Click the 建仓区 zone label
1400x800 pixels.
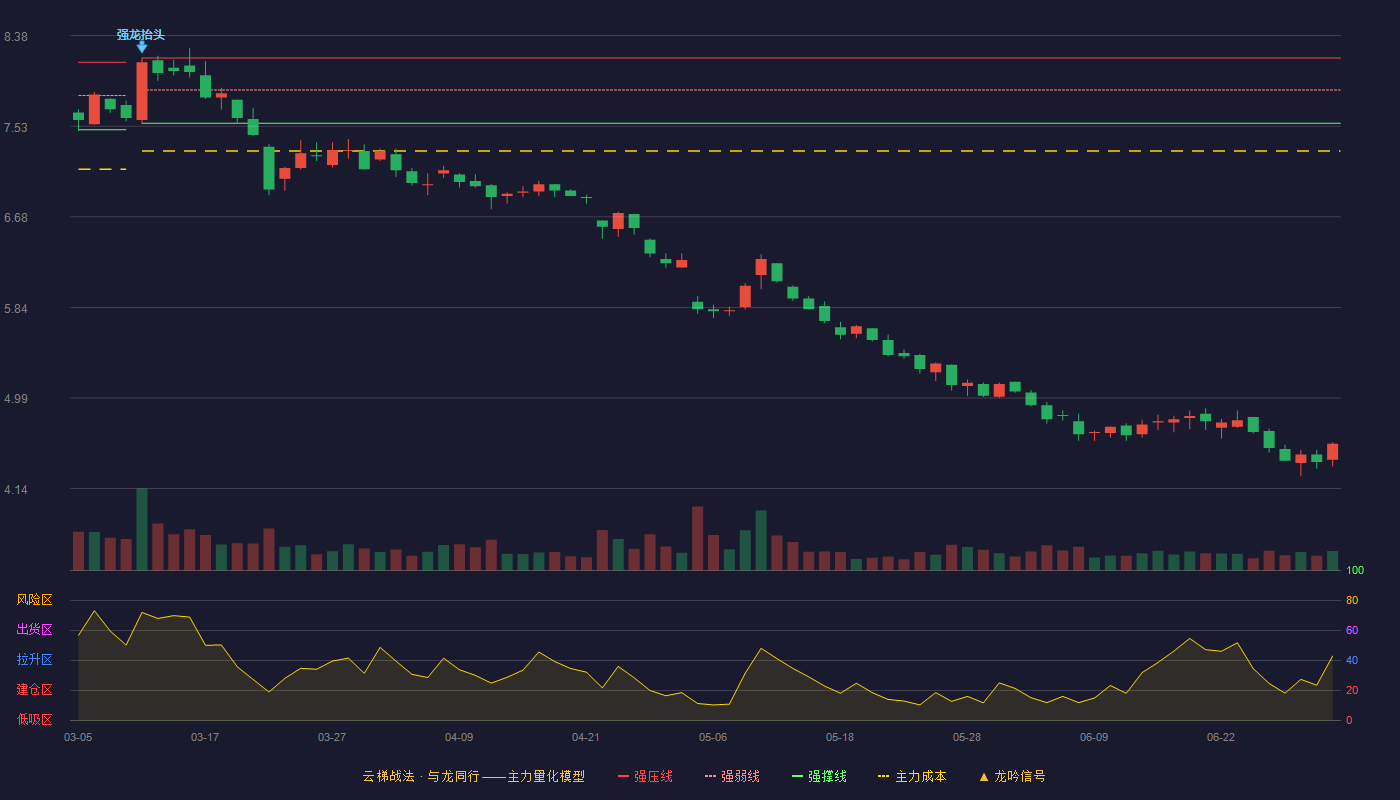point(34,690)
